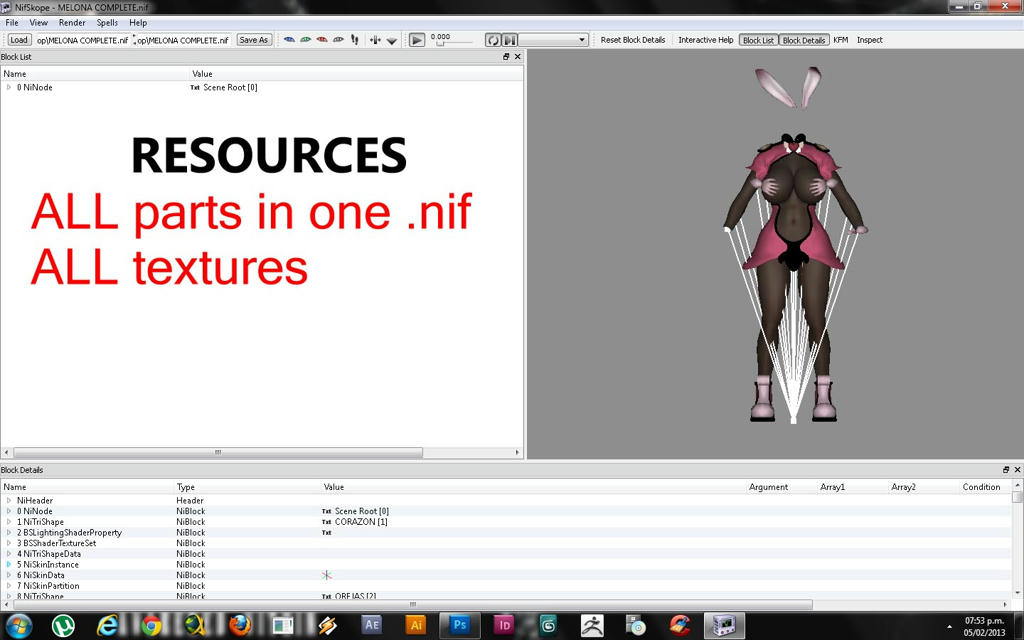Click the green front view eye icon
Image resolution: width=1024 pixels, height=640 pixels.
306,40
